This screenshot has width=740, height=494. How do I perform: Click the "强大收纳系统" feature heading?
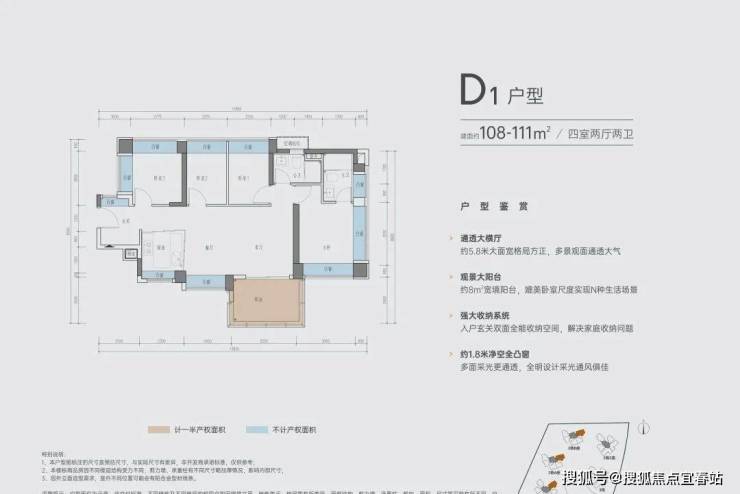(485, 316)
